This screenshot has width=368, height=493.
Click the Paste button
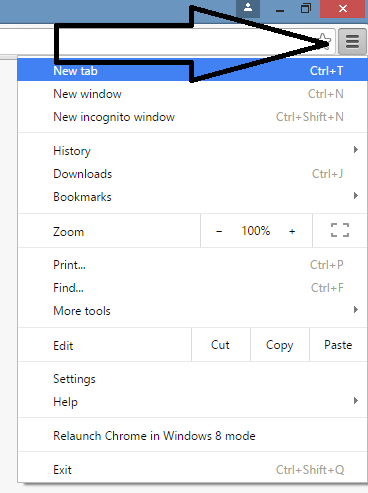[338, 345]
